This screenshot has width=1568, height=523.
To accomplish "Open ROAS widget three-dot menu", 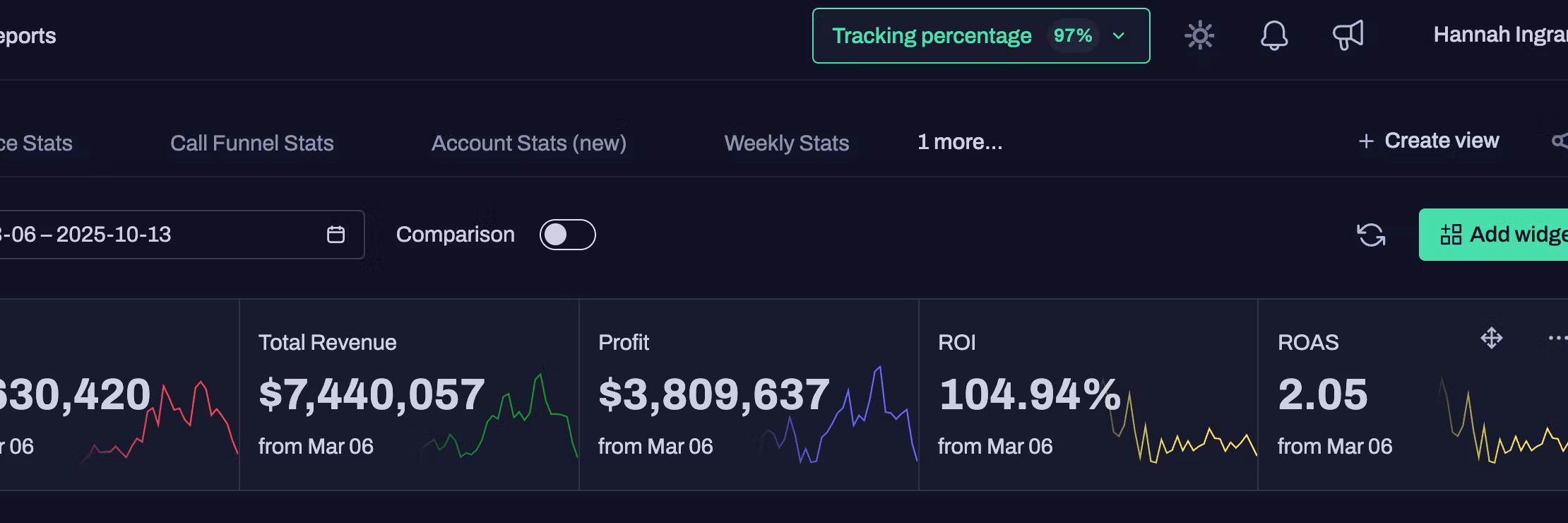I will click(x=1556, y=338).
